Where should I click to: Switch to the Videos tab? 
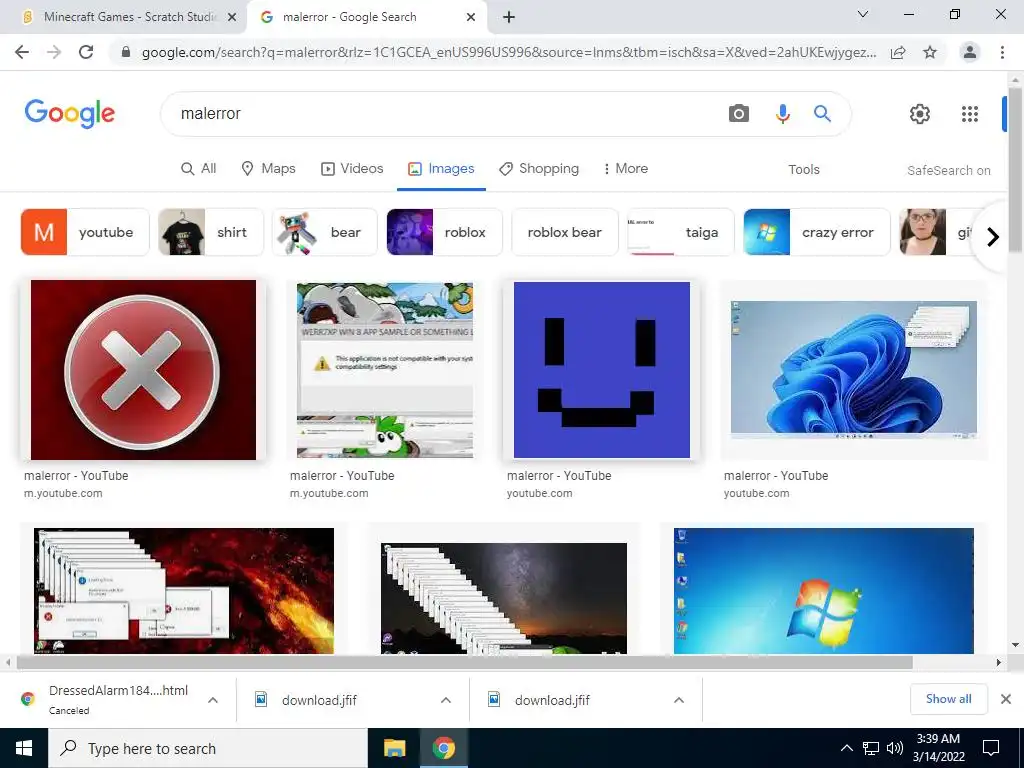[x=352, y=168]
